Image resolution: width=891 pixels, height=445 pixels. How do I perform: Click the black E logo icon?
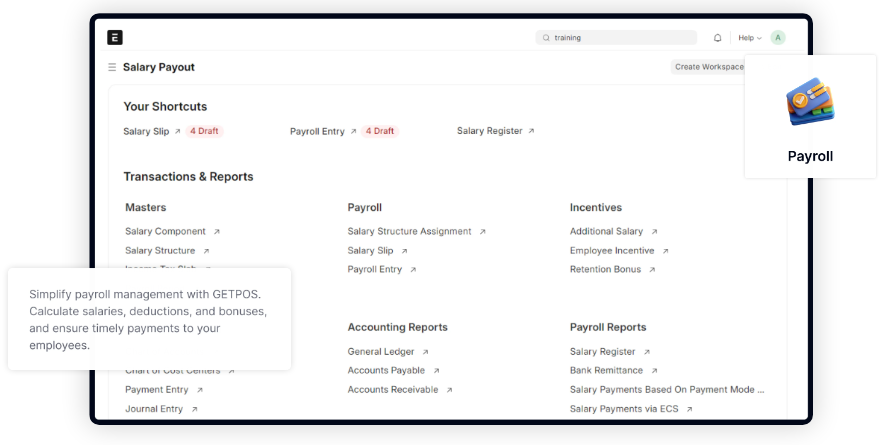pos(115,38)
